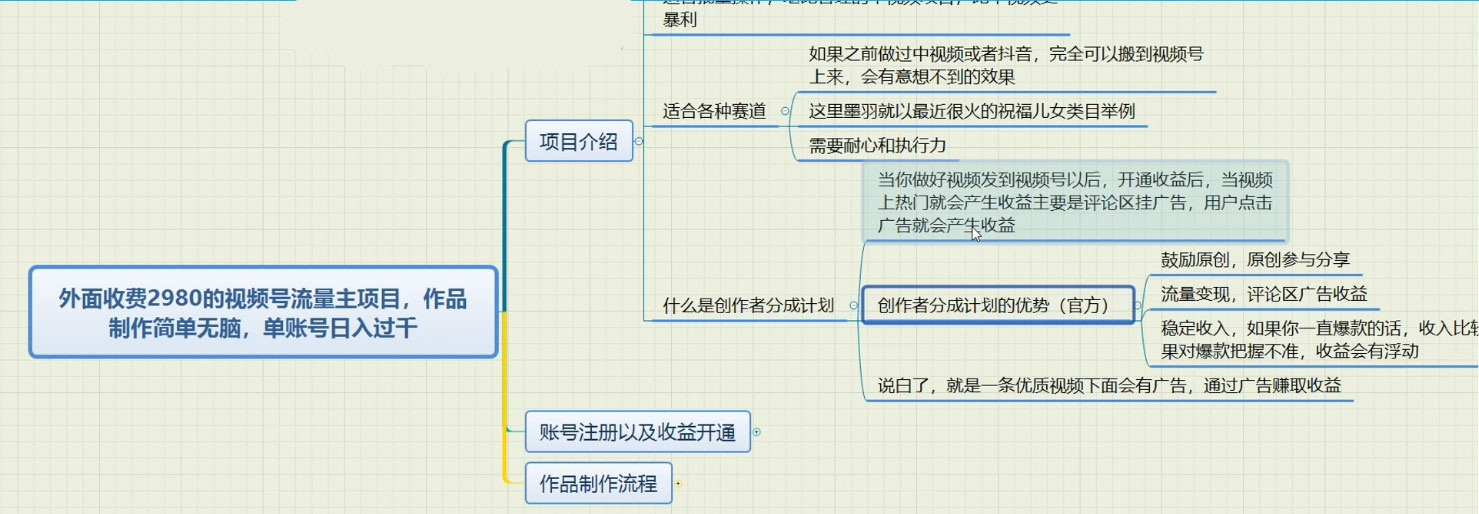Collapse the 什么是创作者分成计划 branch toggle
Viewport: 1479px width, 514px height.
click(x=851, y=305)
